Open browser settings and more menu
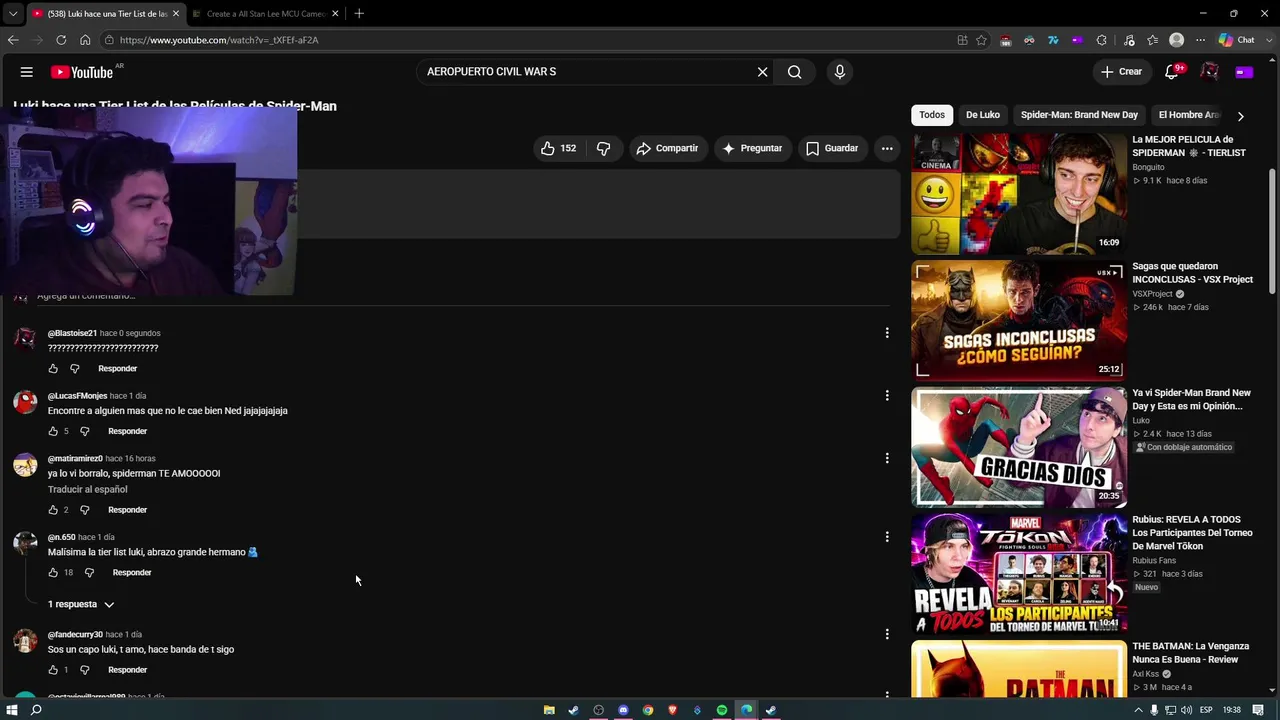The height and width of the screenshot is (720, 1280). (x=1199, y=40)
